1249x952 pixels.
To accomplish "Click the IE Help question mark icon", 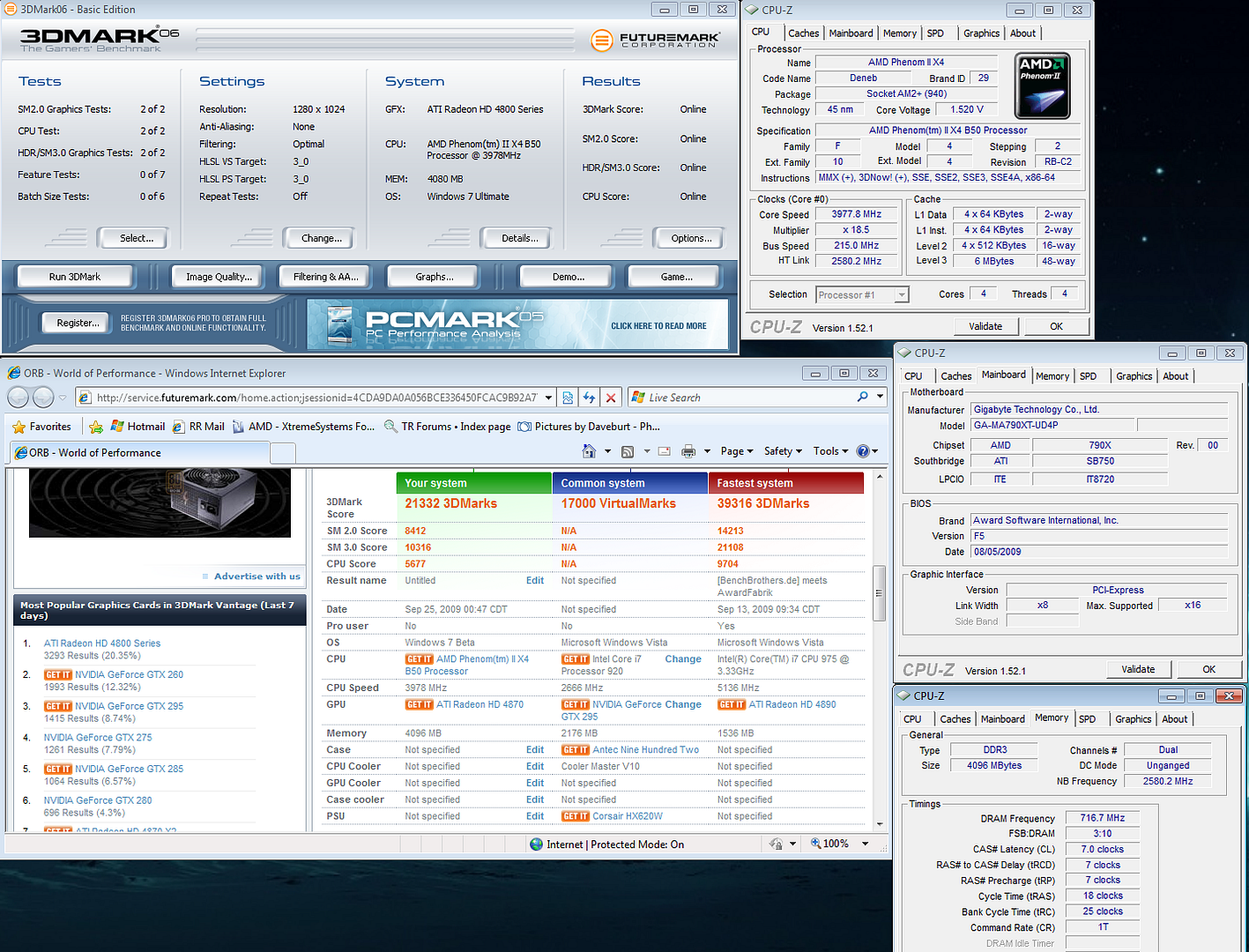I will [863, 451].
